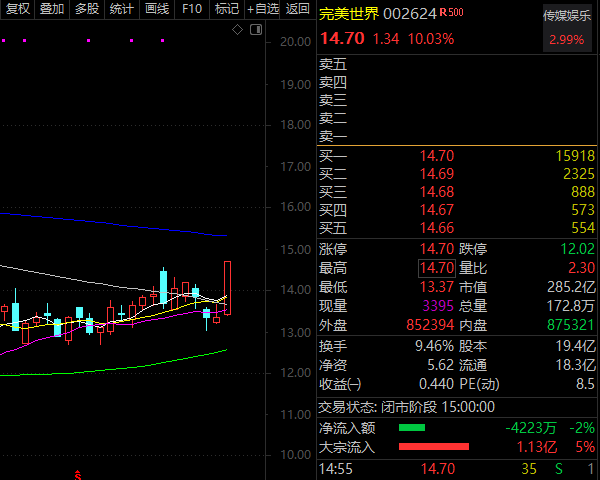Image resolution: width=600 pixels, height=480 pixels.
Task: Click the 10.00 price axis label
Action: click(x=295, y=455)
